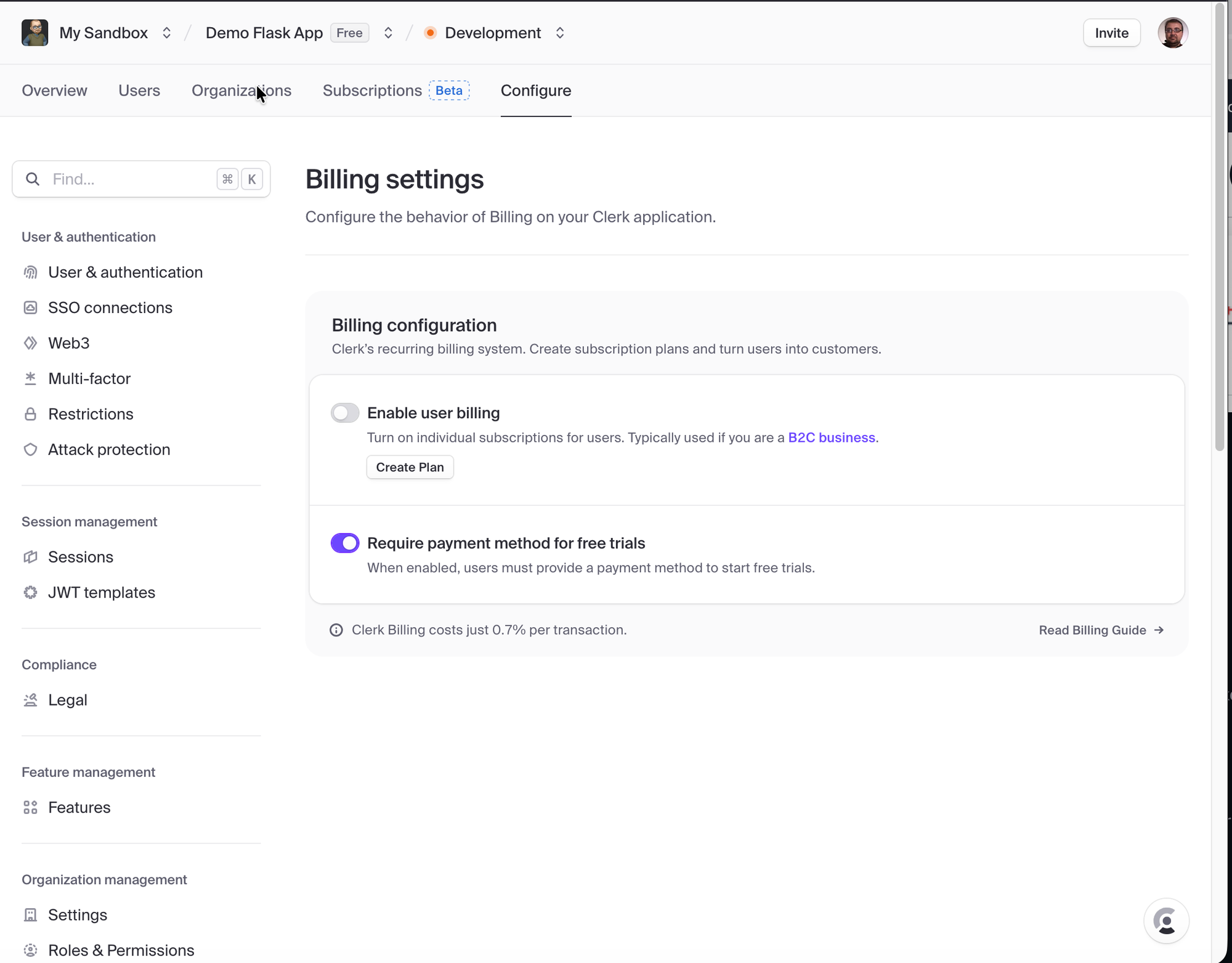Disable require payment method for free trials
The height and width of the screenshot is (963, 1232).
(x=345, y=543)
